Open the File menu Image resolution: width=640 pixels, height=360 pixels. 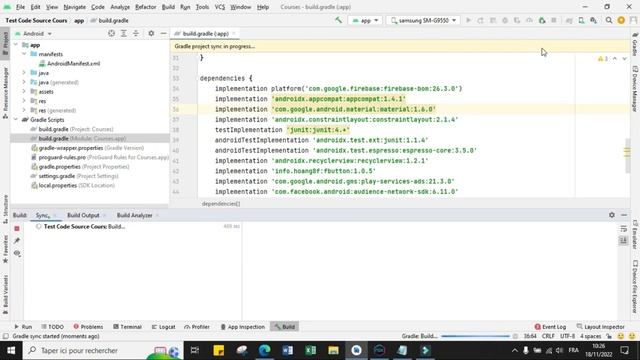coord(20,7)
